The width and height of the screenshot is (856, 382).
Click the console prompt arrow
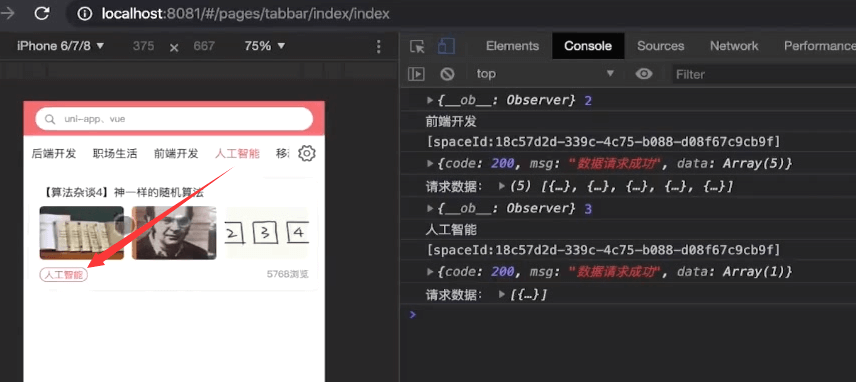click(413, 314)
